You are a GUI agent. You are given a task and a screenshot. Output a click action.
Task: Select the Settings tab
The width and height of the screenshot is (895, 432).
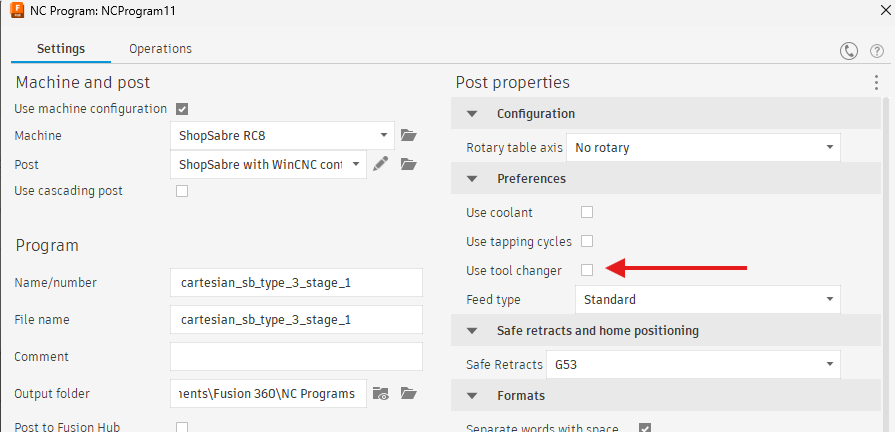(61, 49)
